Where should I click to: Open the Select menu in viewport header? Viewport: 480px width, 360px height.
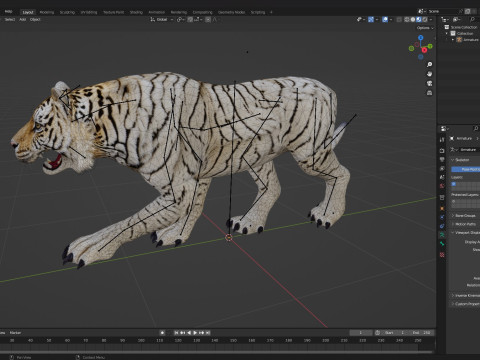9,19
